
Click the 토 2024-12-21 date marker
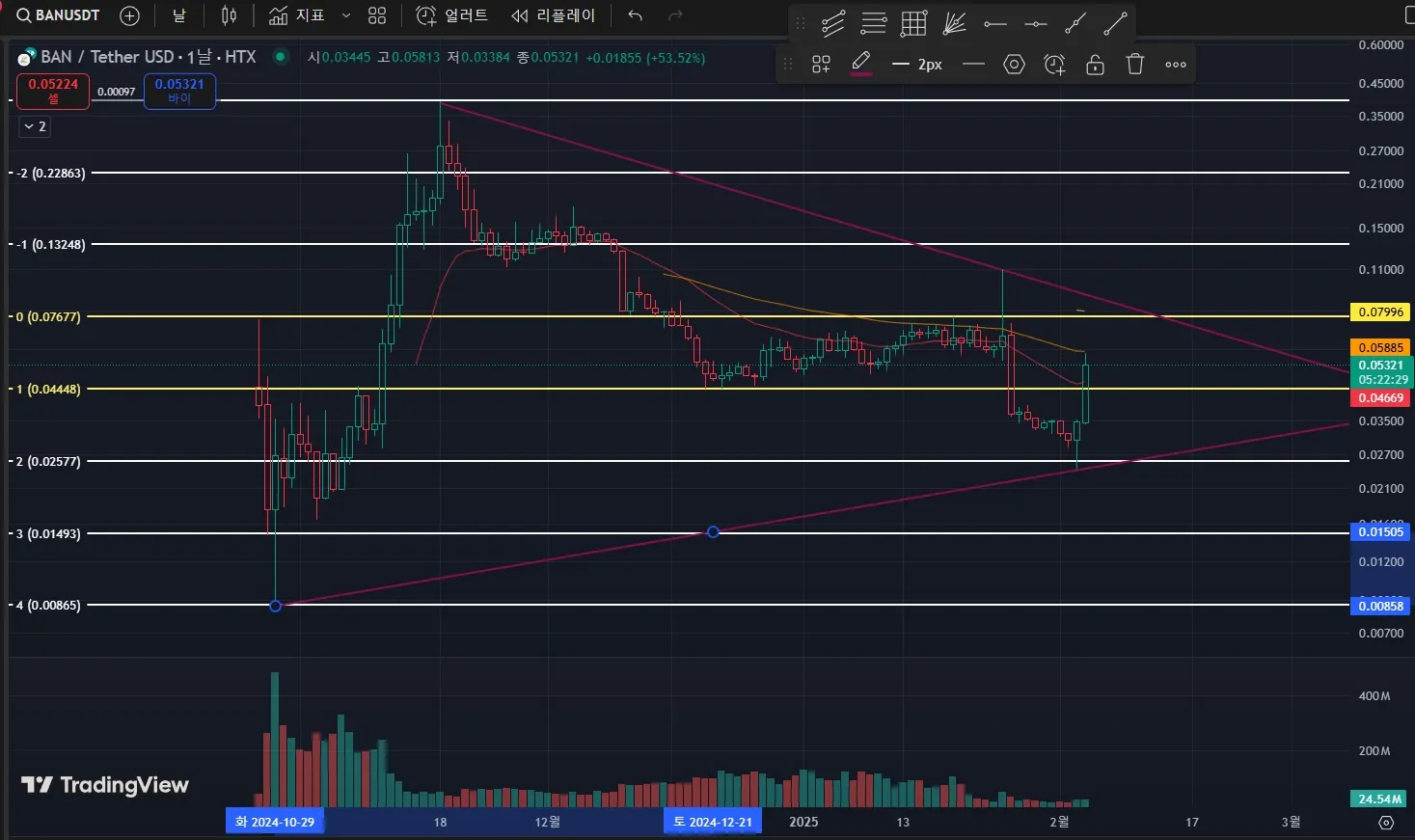click(713, 822)
